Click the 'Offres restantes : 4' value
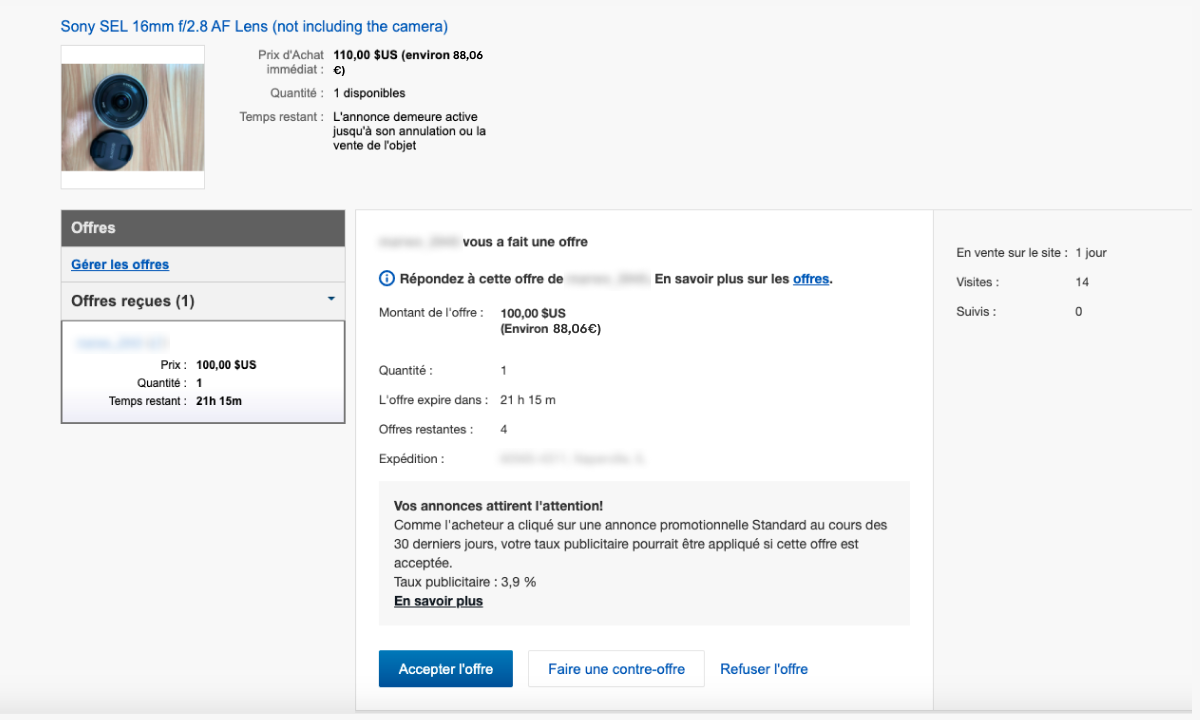The width and height of the screenshot is (1200, 720). coord(504,429)
